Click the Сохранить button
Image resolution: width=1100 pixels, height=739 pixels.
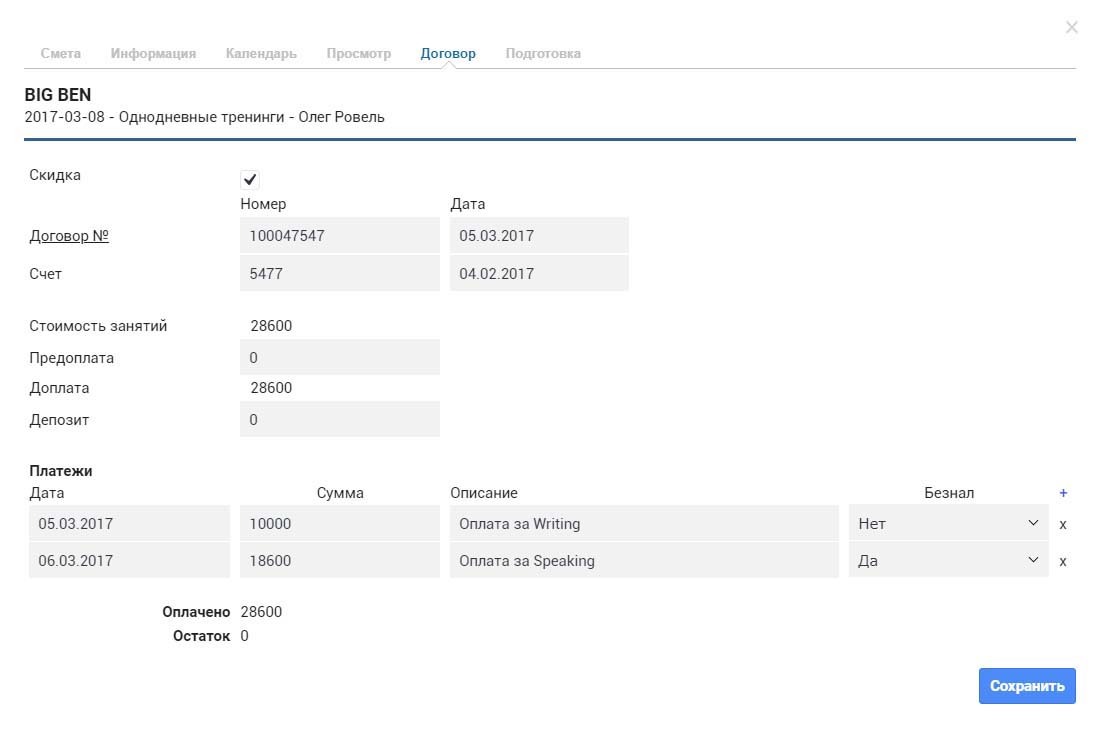point(1027,686)
